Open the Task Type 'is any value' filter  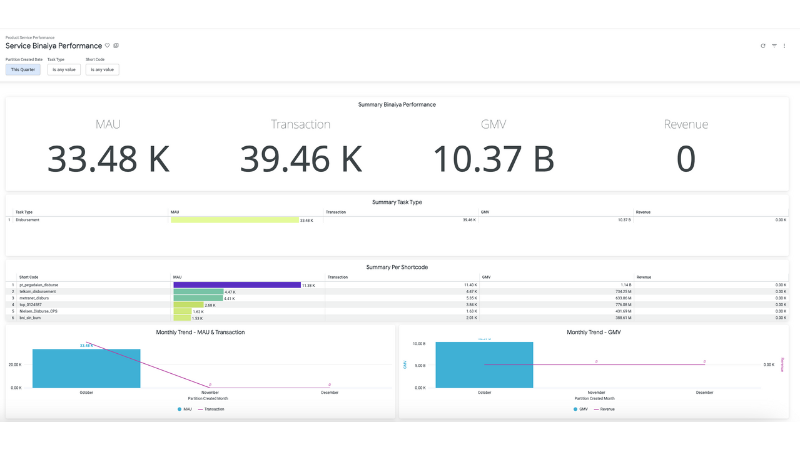click(x=64, y=69)
